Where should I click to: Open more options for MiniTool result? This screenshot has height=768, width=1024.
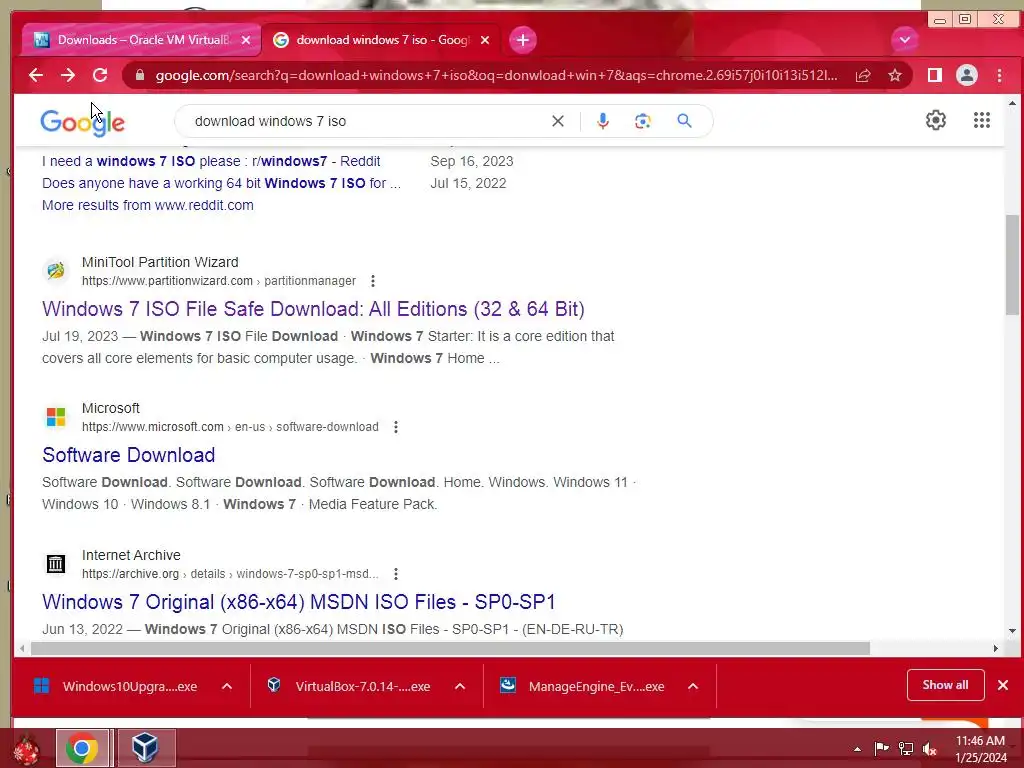[373, 281]
